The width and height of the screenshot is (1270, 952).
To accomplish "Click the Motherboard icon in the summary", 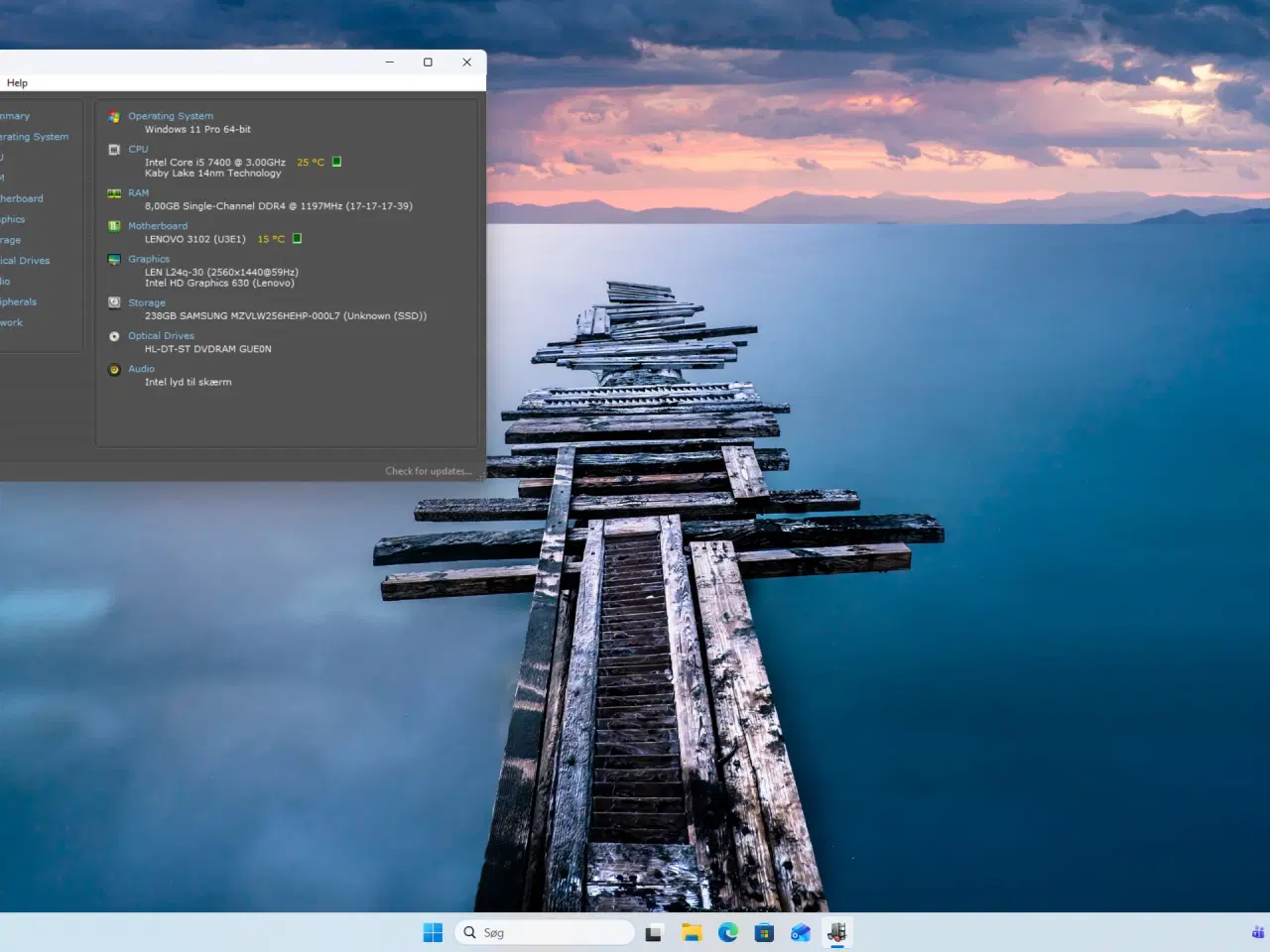I will [114, 226].
